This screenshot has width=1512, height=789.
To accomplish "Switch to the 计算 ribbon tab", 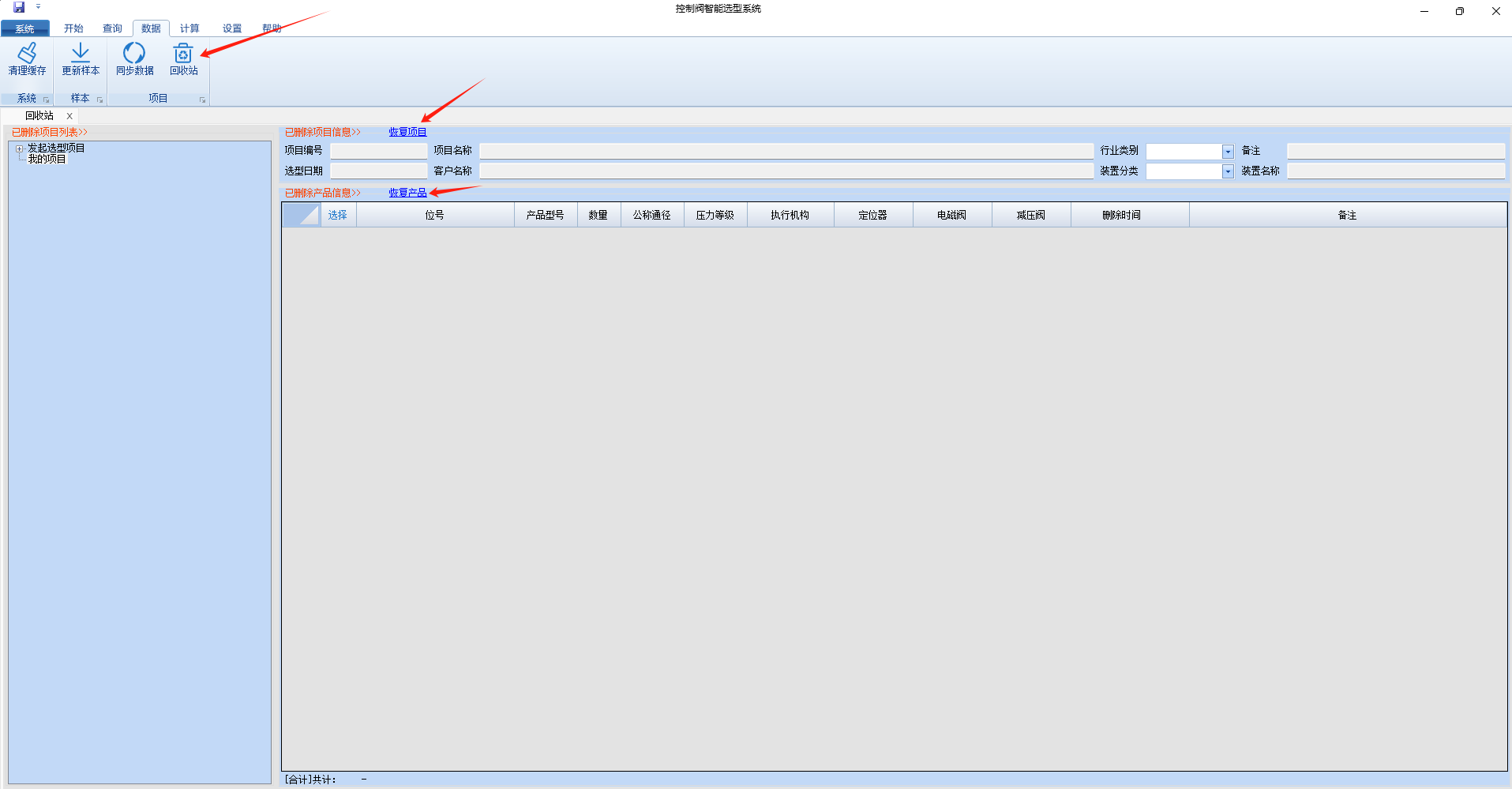I will [189, 28].
